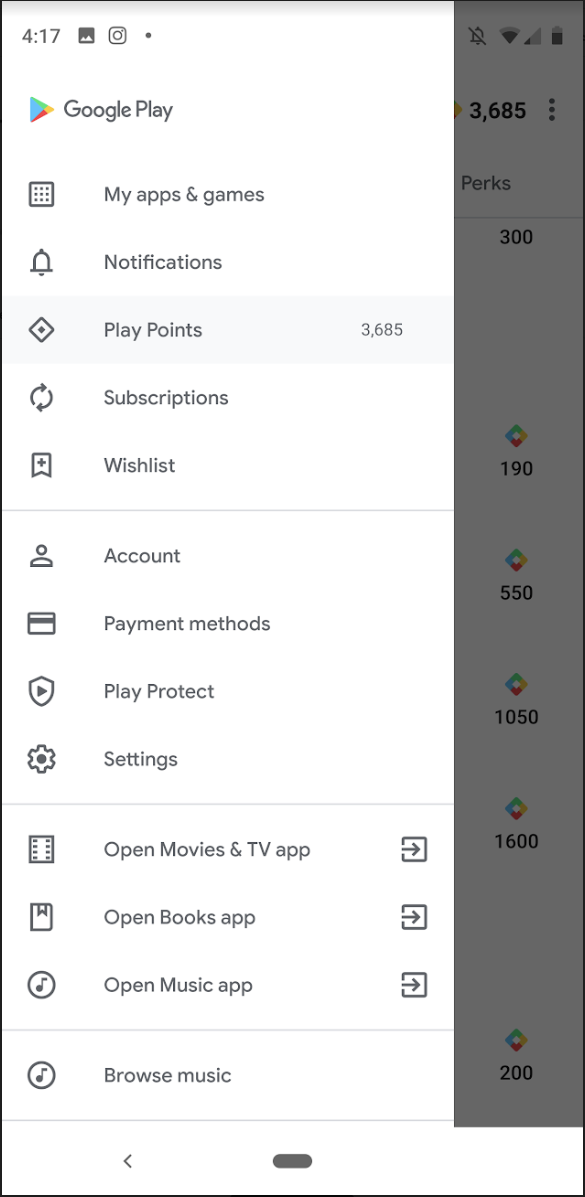Open the overflow three-dot menu
The width and height of the screenshot is (585, 1197).
(552, 110)
